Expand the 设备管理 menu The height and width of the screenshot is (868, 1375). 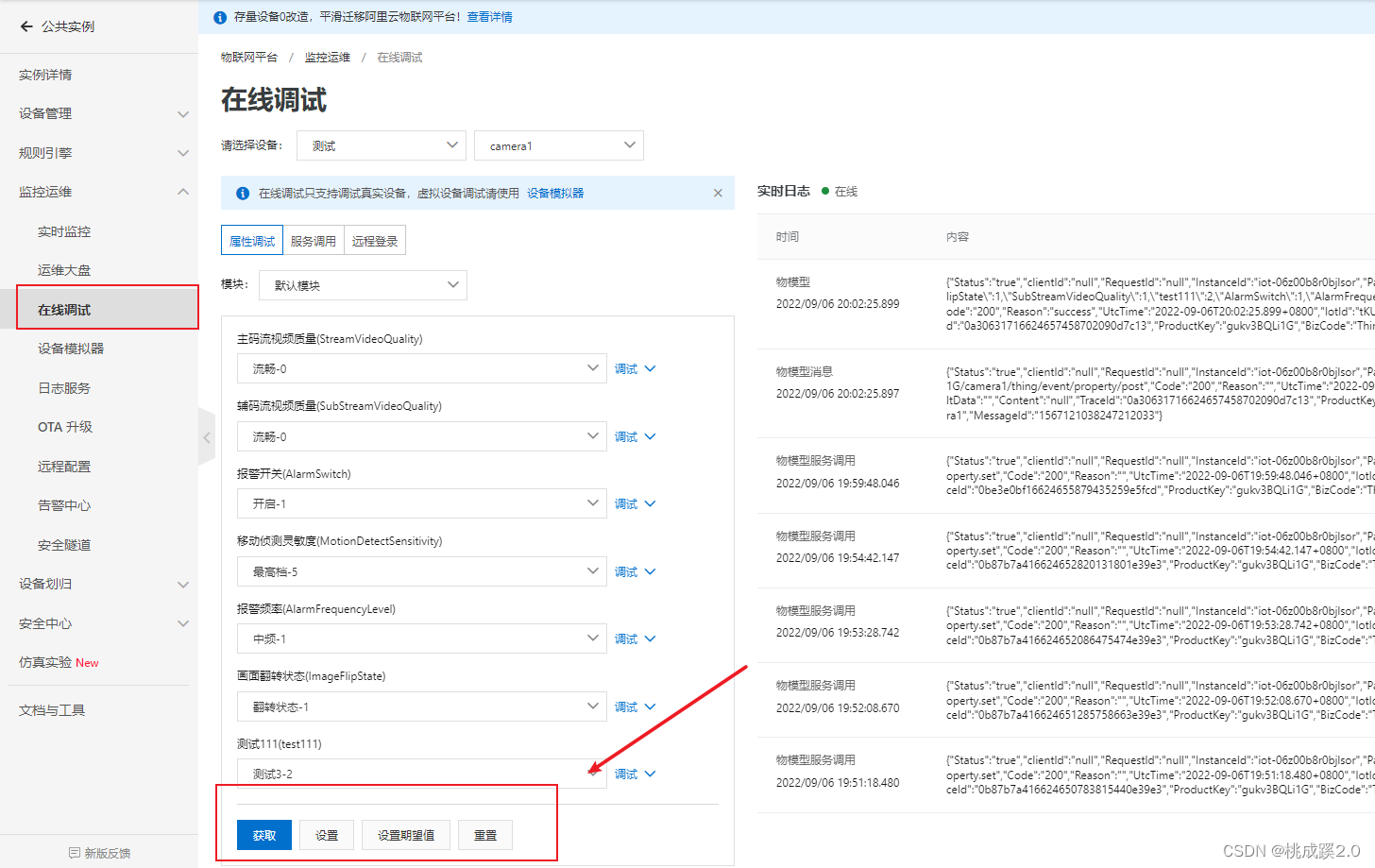coord(183,114)
